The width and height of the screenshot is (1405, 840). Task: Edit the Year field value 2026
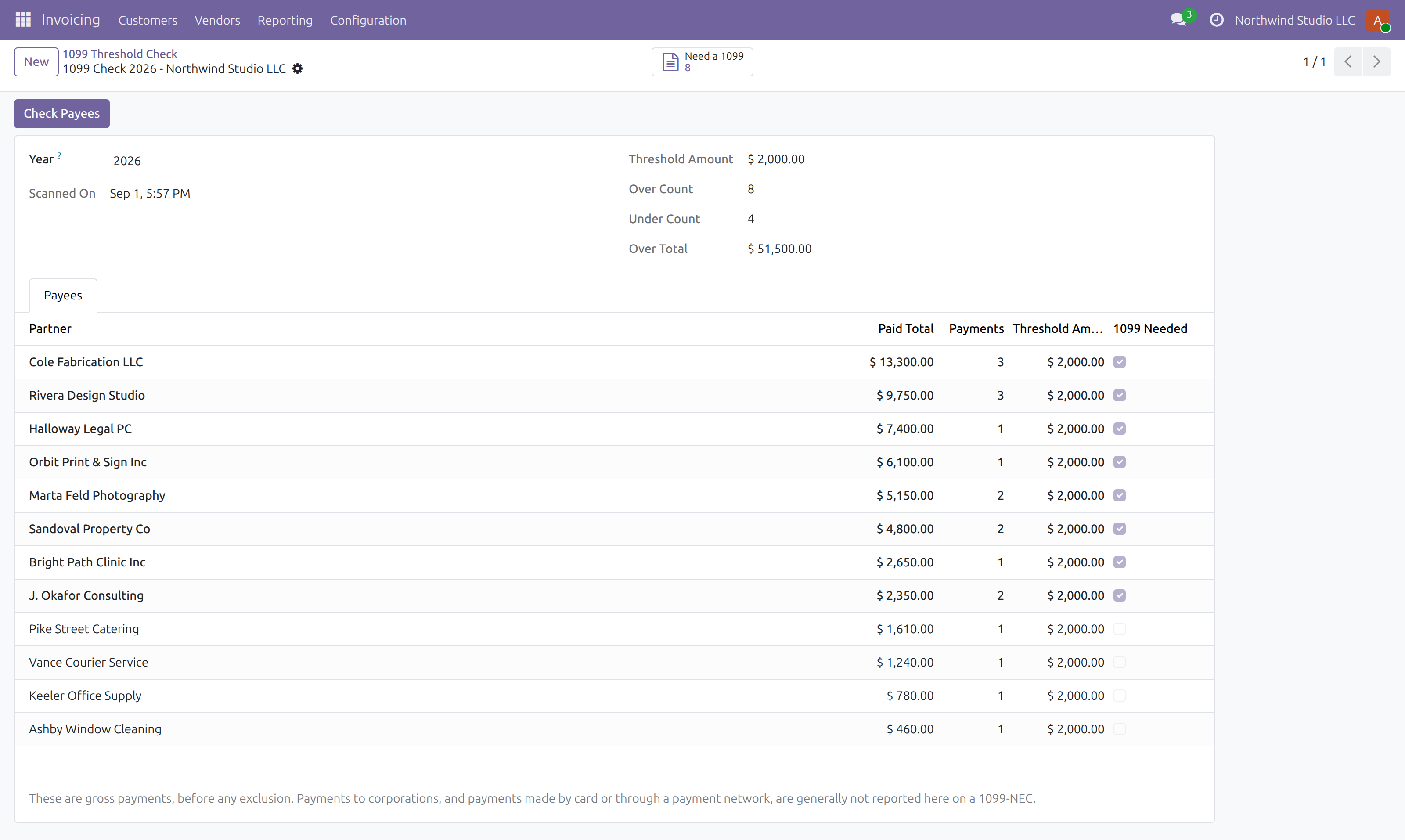pyautogui.click(x=127, y=161)
